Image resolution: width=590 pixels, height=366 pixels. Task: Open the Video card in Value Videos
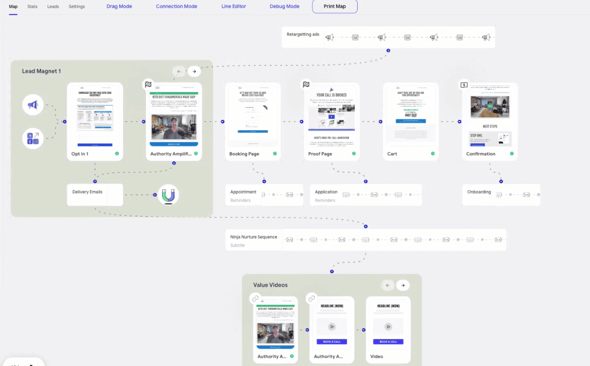coord(388,330)
